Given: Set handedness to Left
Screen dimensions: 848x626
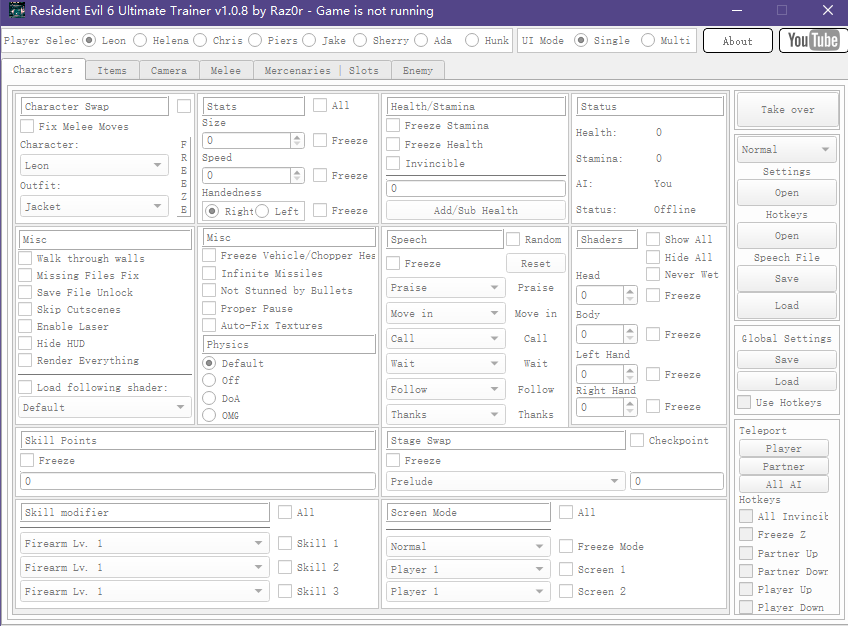Looking at the screenshot, I should [262, 211].
